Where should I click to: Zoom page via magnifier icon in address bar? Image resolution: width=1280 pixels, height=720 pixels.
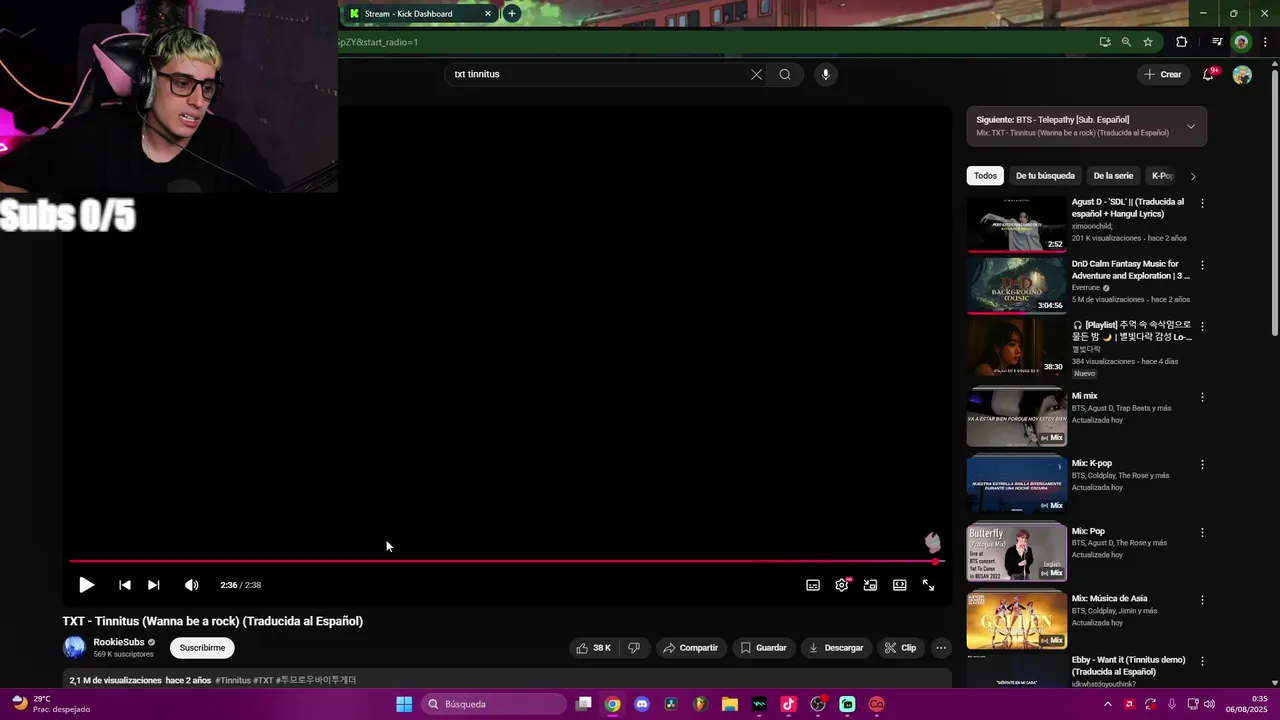click(1126, 42)
